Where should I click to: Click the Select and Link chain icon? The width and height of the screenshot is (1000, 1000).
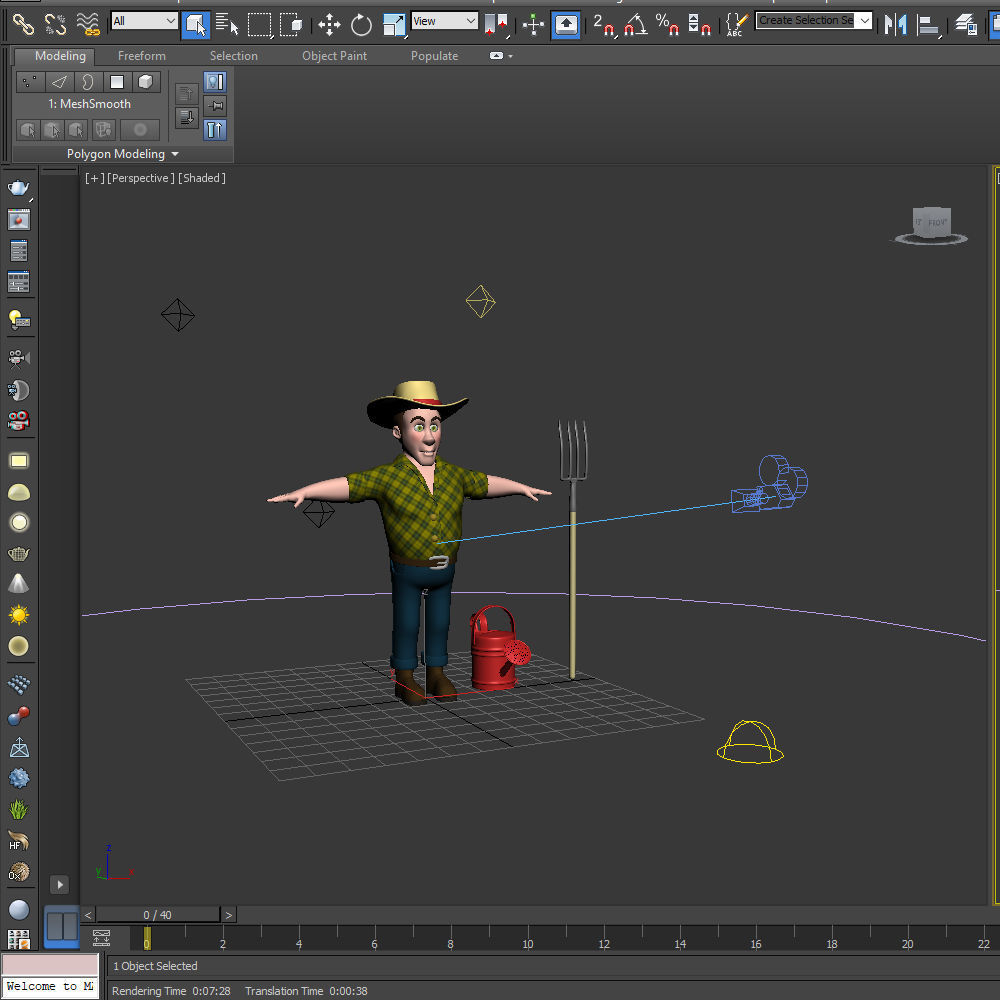[x=24, y=24]
